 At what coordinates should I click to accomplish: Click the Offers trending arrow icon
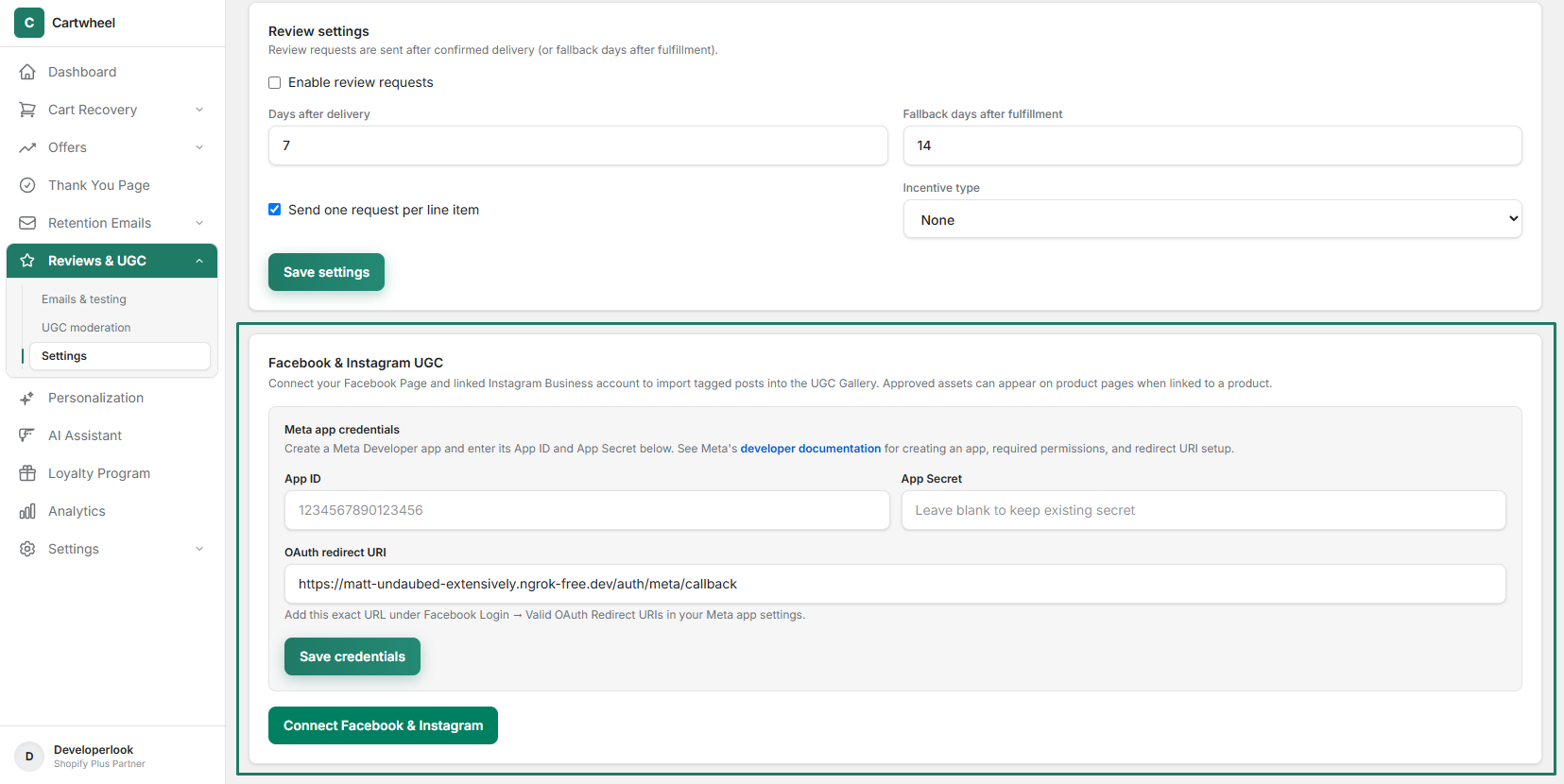point(27,147)
